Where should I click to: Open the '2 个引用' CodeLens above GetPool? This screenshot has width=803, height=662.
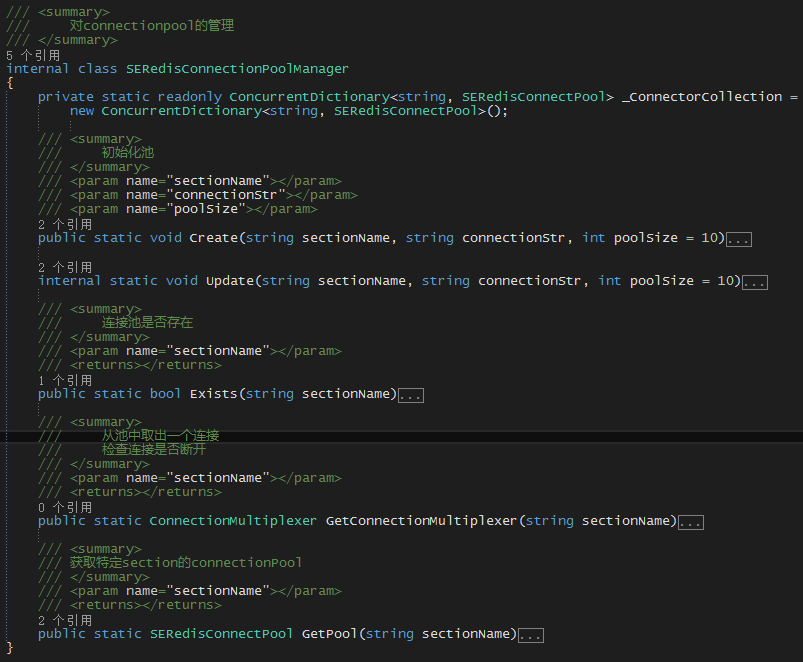(x=65, y=621)
